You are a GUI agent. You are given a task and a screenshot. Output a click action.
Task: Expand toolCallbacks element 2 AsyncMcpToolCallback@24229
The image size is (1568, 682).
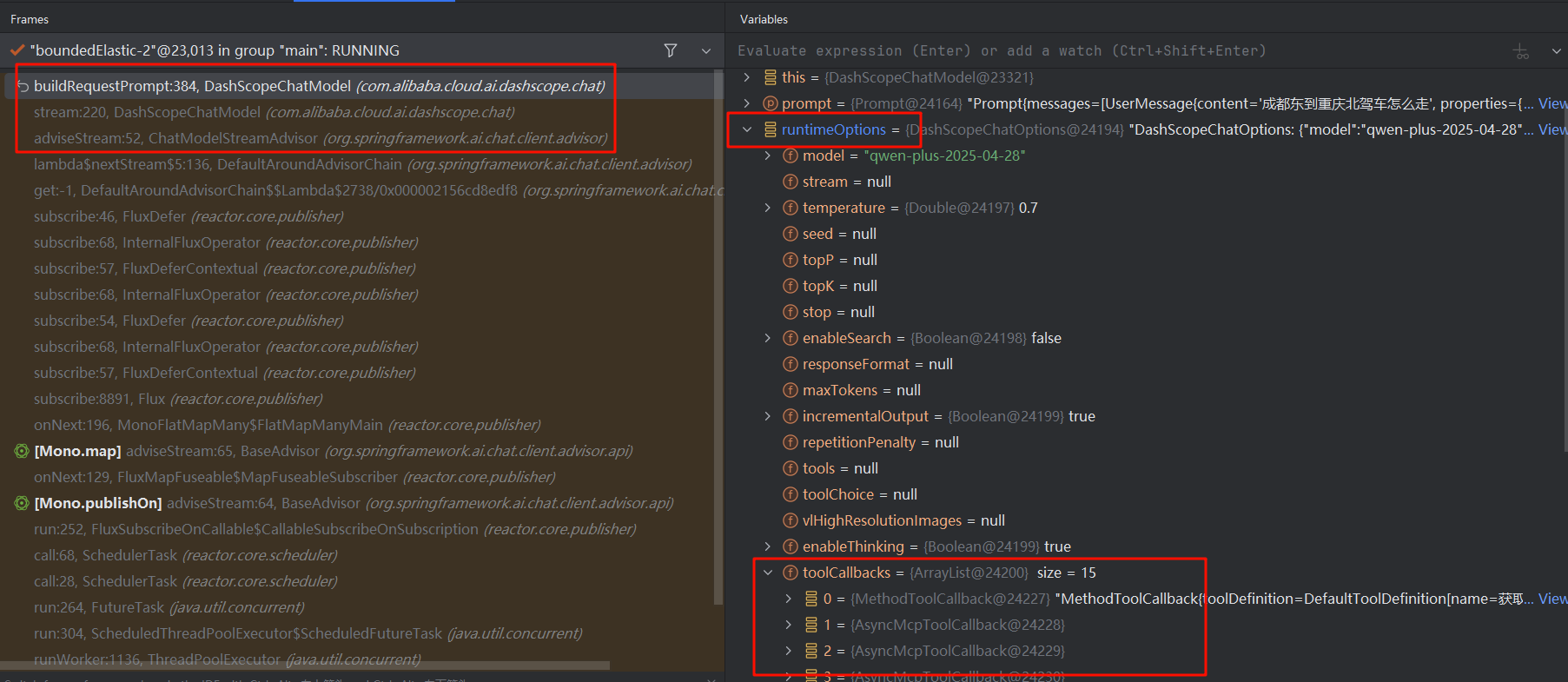point(788,651)
